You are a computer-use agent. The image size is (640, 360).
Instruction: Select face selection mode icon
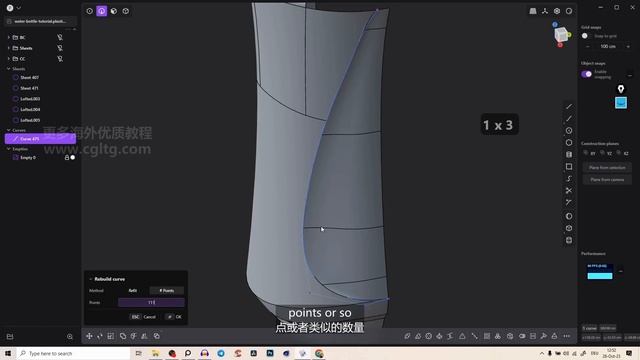click(x=114, y=11)
